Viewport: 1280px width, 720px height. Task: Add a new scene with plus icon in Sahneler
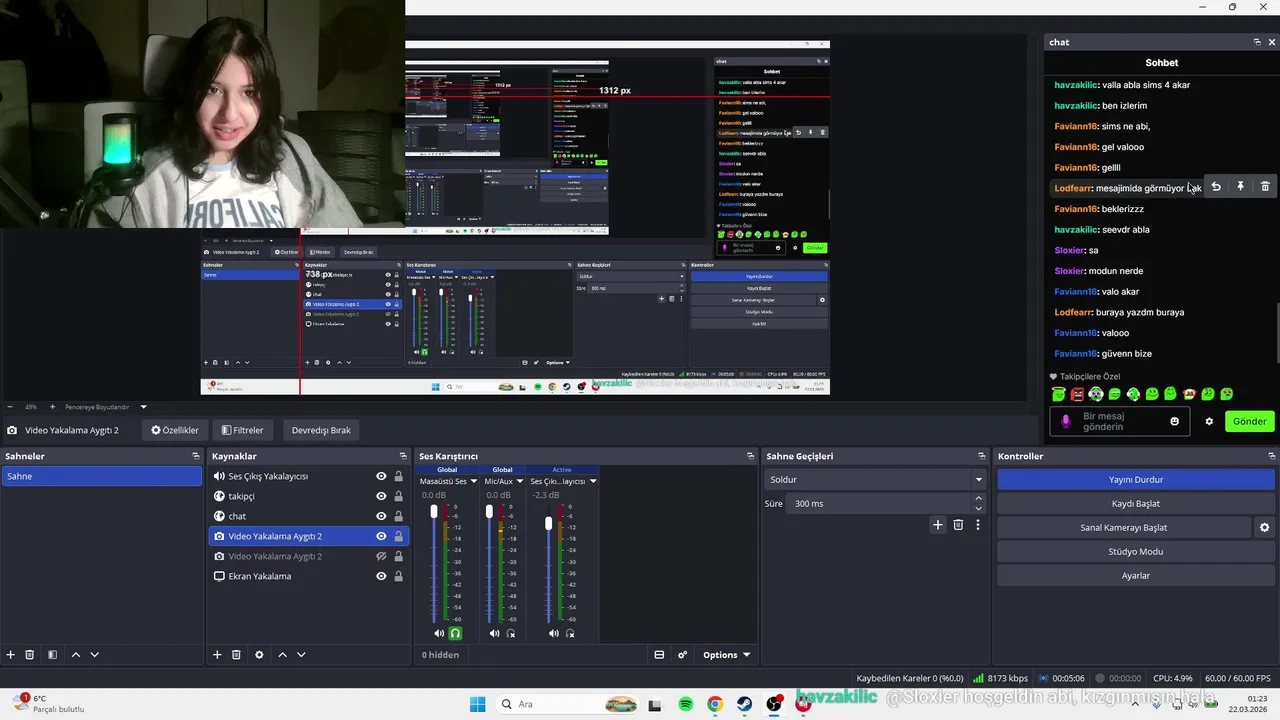pyautogui.click(x=11, y=655)
